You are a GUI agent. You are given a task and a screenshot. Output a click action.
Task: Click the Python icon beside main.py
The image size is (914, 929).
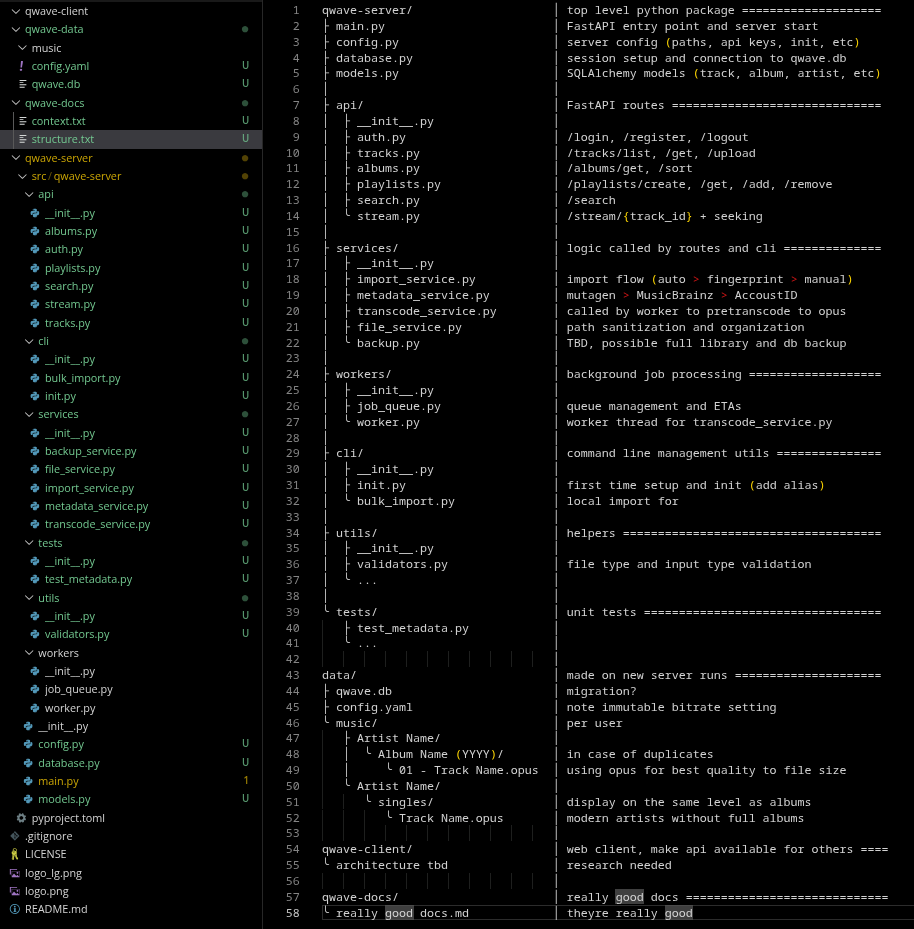click(x=28, y=781)
